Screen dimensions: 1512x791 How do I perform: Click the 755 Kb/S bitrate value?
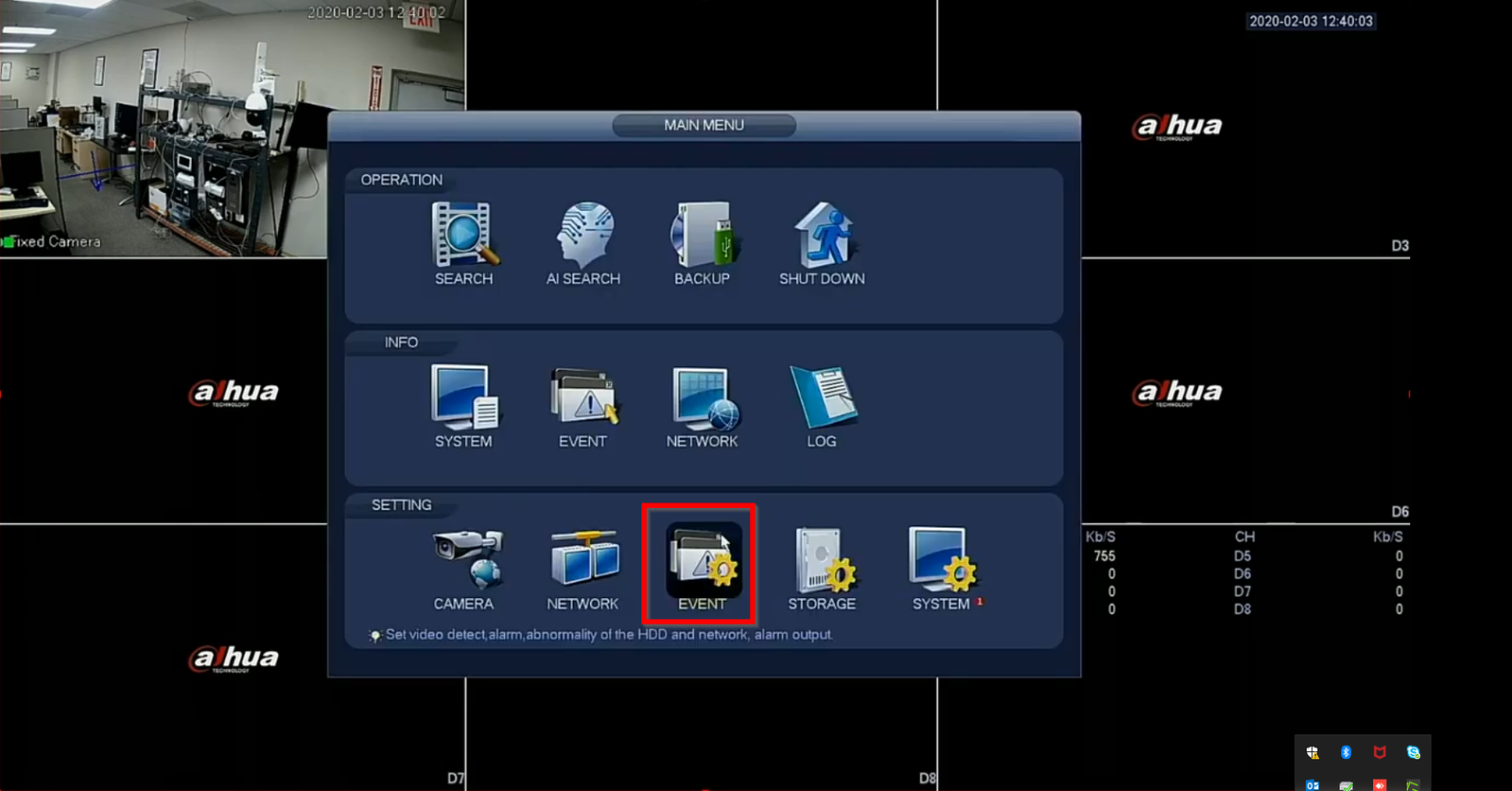tap(1104, 556)
